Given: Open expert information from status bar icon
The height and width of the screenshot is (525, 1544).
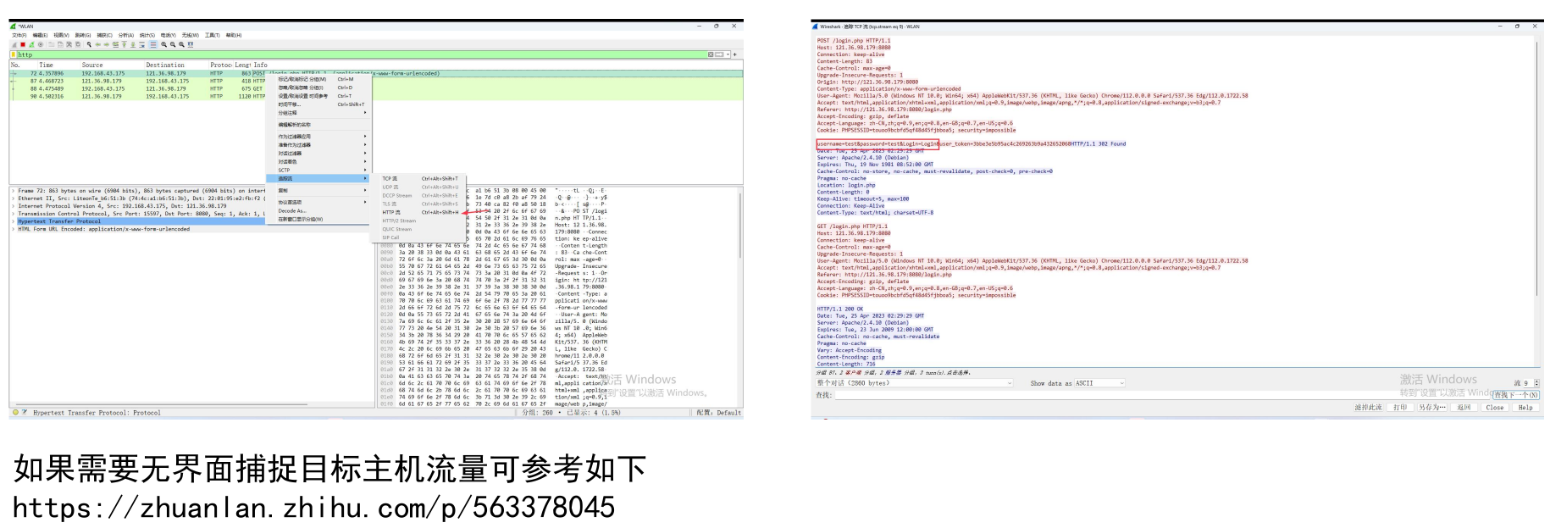Looking at the screenshot, I should point(16,412).
